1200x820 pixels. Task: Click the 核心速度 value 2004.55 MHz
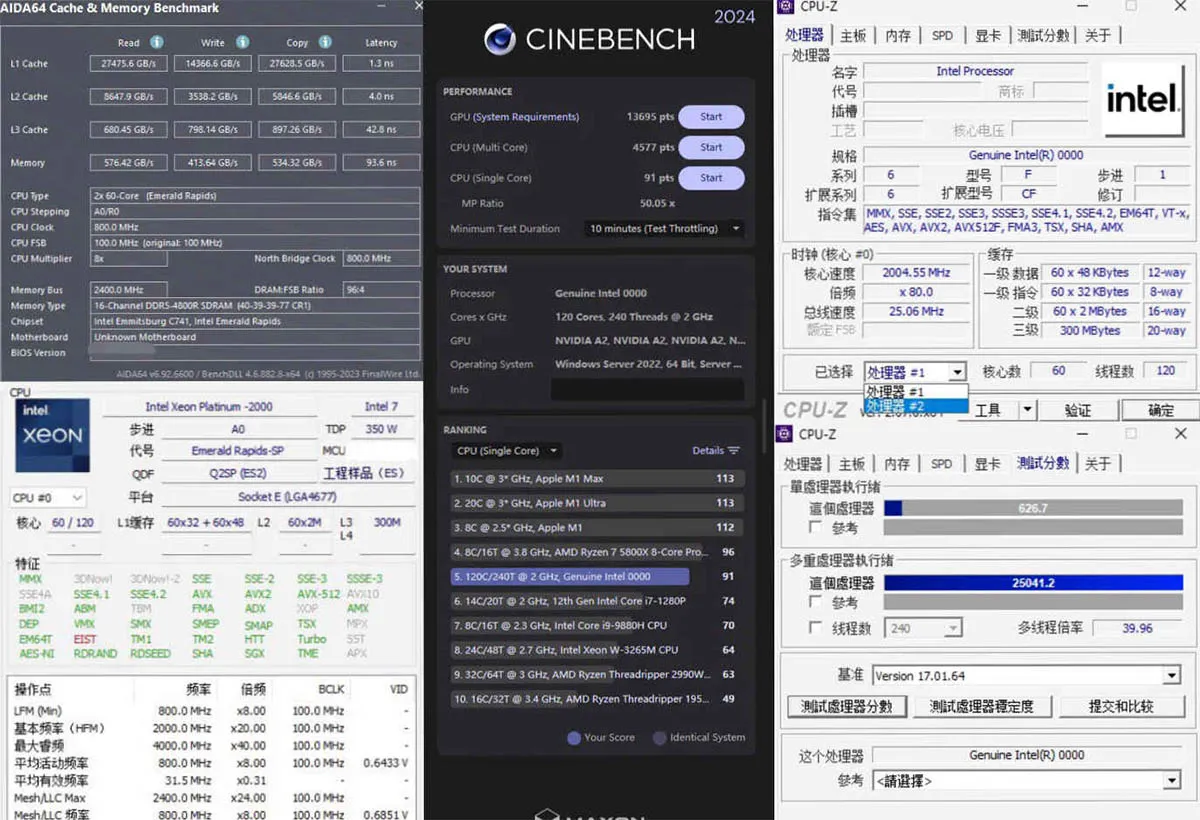pos(917,273)
